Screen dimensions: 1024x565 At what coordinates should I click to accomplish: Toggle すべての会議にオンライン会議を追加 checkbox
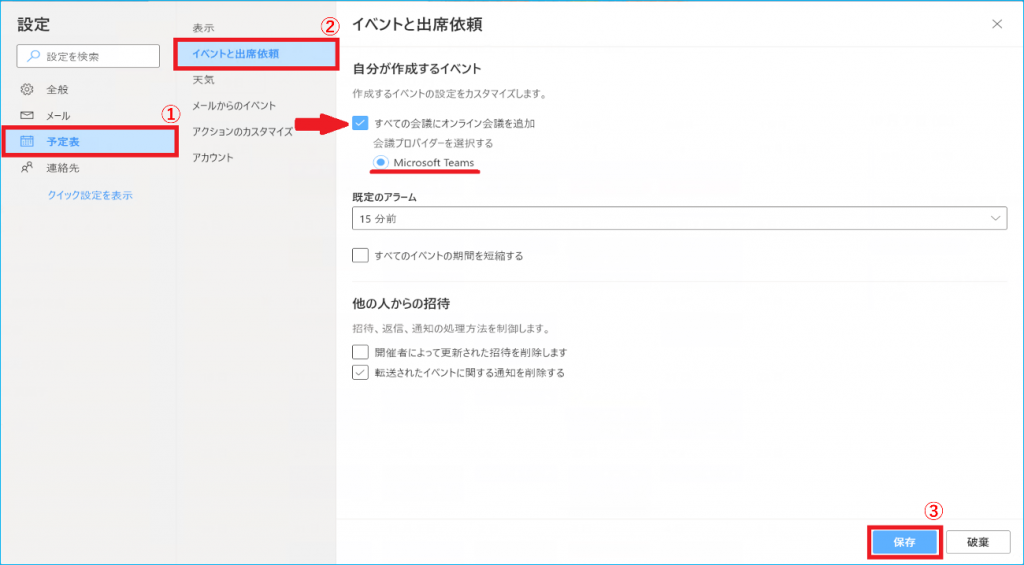pos(361,124)
